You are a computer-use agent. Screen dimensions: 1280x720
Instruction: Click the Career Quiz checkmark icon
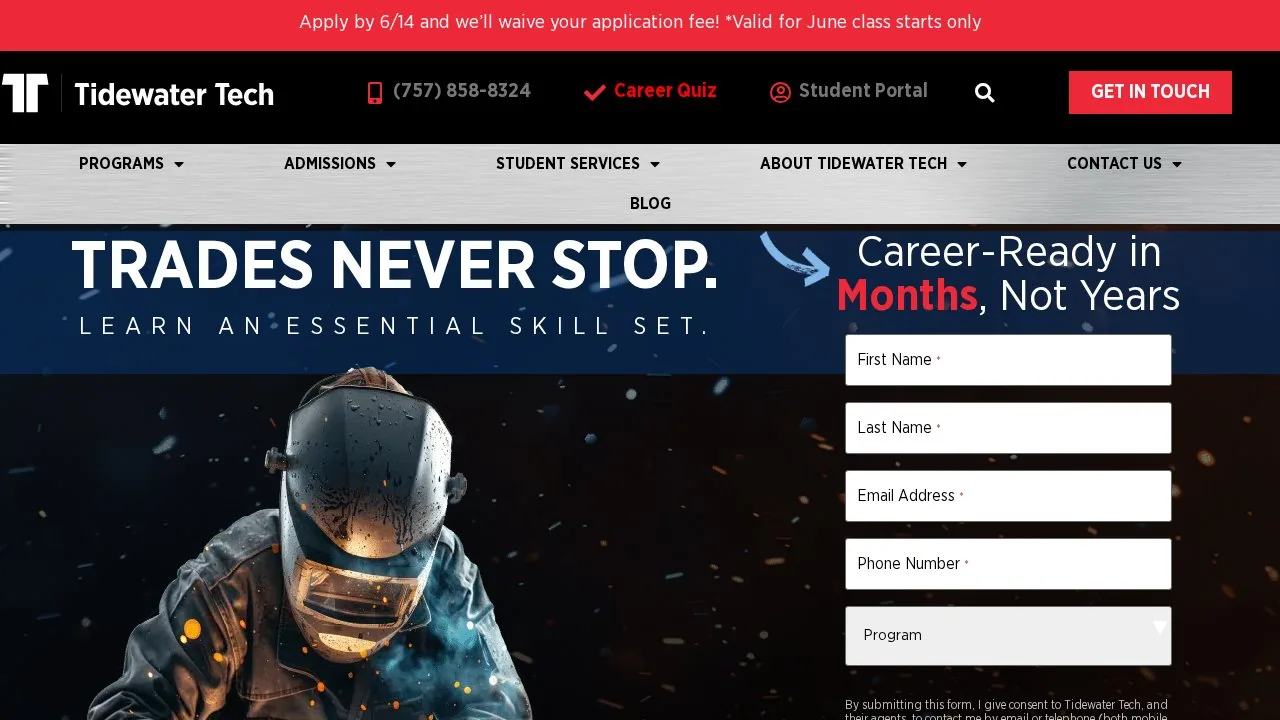coord(595,93)
